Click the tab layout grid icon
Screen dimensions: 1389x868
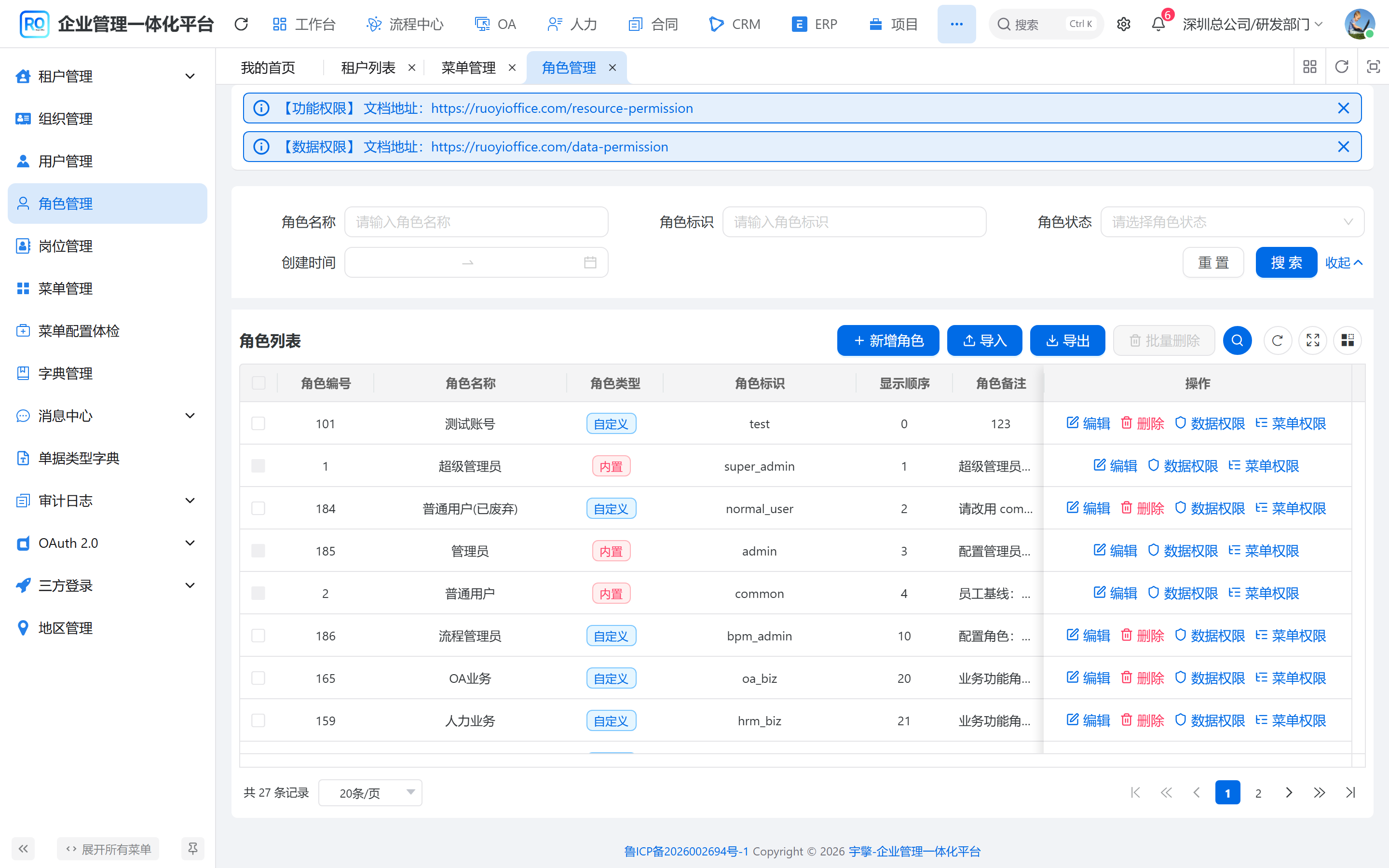[x=1310, y=67]
